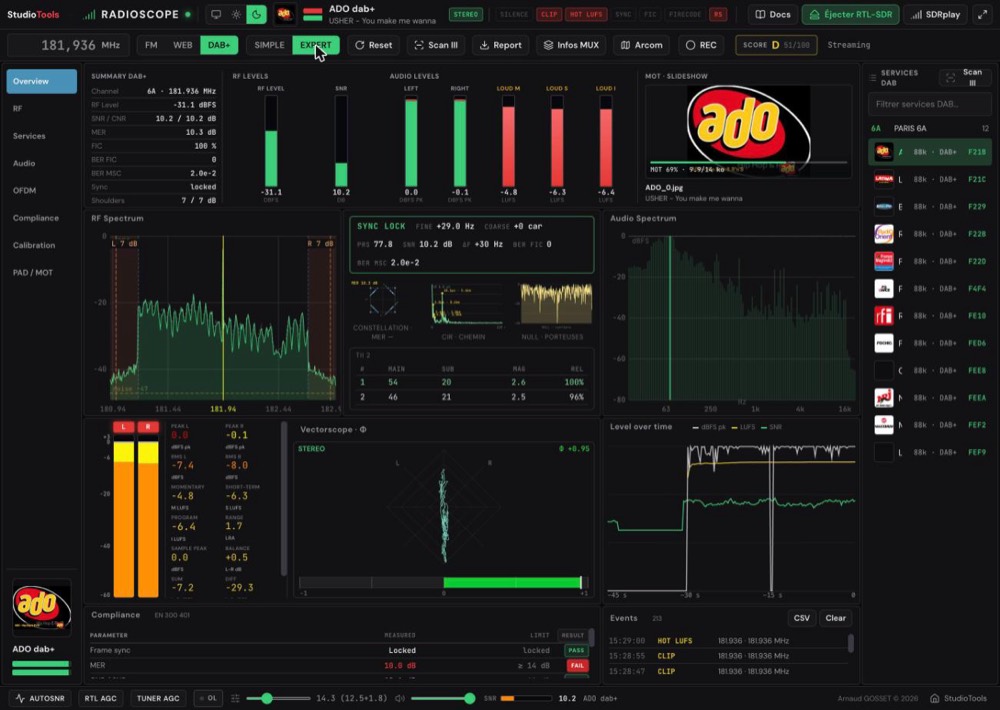Open the Compliance sidebar section
Image resolution: width=1000 pixels, height=710 pixels.
pyautogui.click(x=41, y=218)
